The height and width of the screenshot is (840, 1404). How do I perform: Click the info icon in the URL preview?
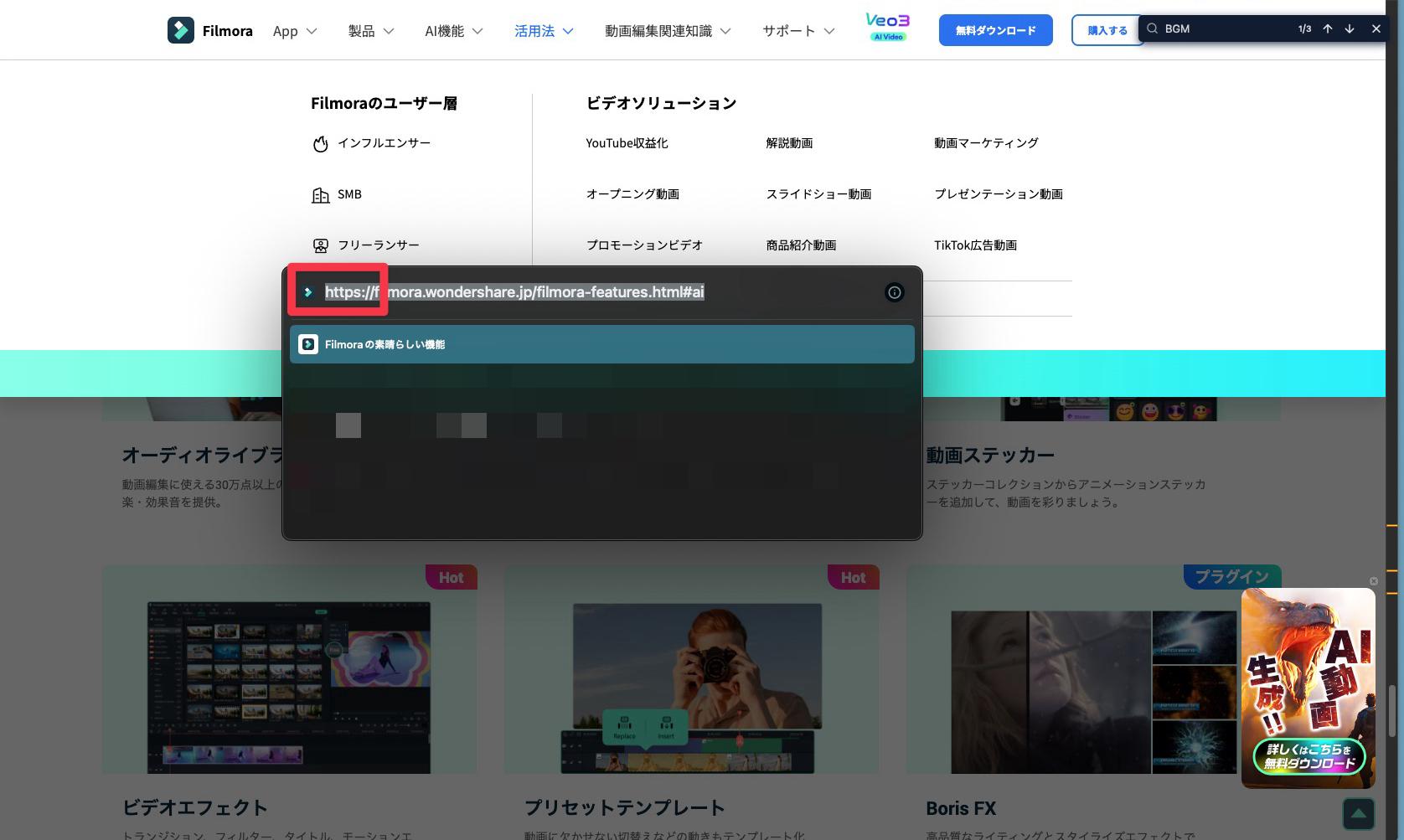pos(894,292)
